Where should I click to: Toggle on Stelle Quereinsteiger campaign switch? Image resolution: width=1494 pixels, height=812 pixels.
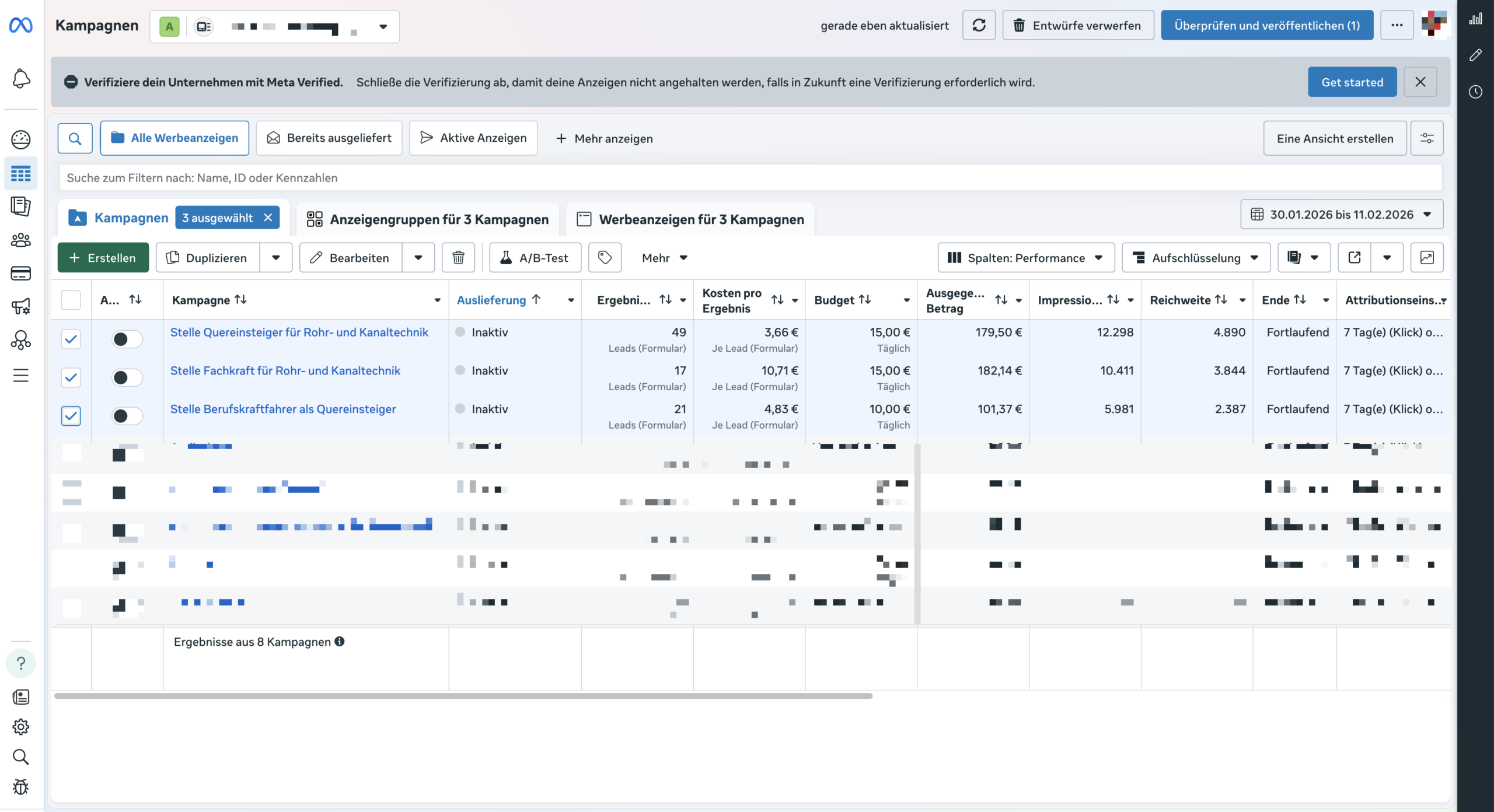[x=127, y=339]
